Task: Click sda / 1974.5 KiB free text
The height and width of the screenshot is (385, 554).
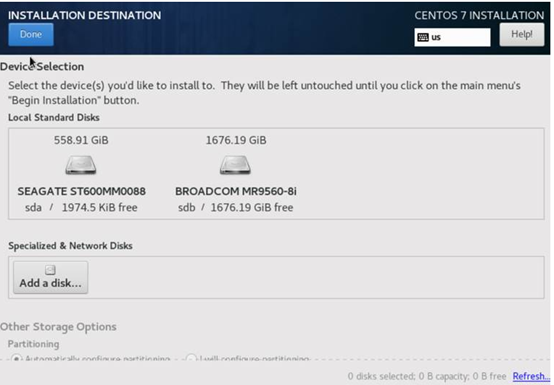Action: 81,208
